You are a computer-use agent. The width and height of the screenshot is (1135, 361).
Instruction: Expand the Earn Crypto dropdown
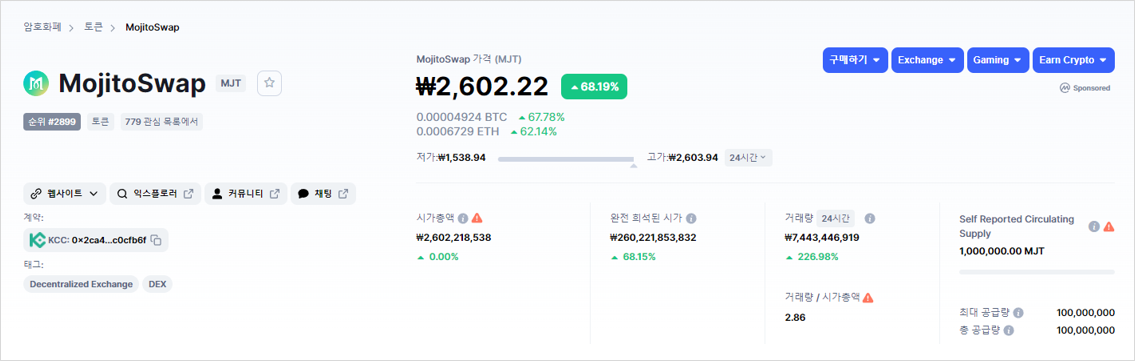pyautogui.click(x=1073, y=60)
